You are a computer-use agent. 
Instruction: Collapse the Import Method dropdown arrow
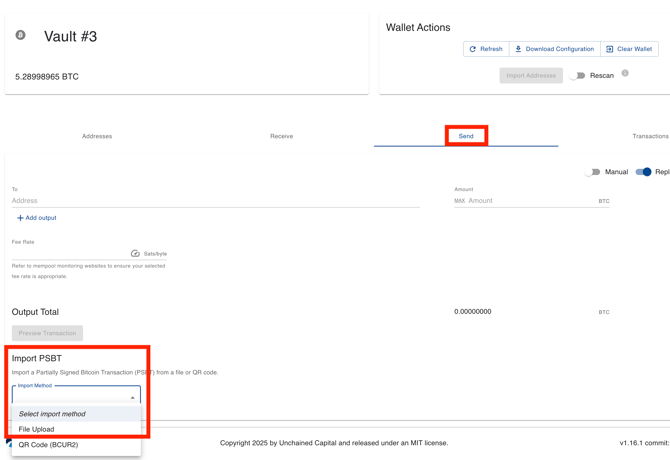coord(132,398)
